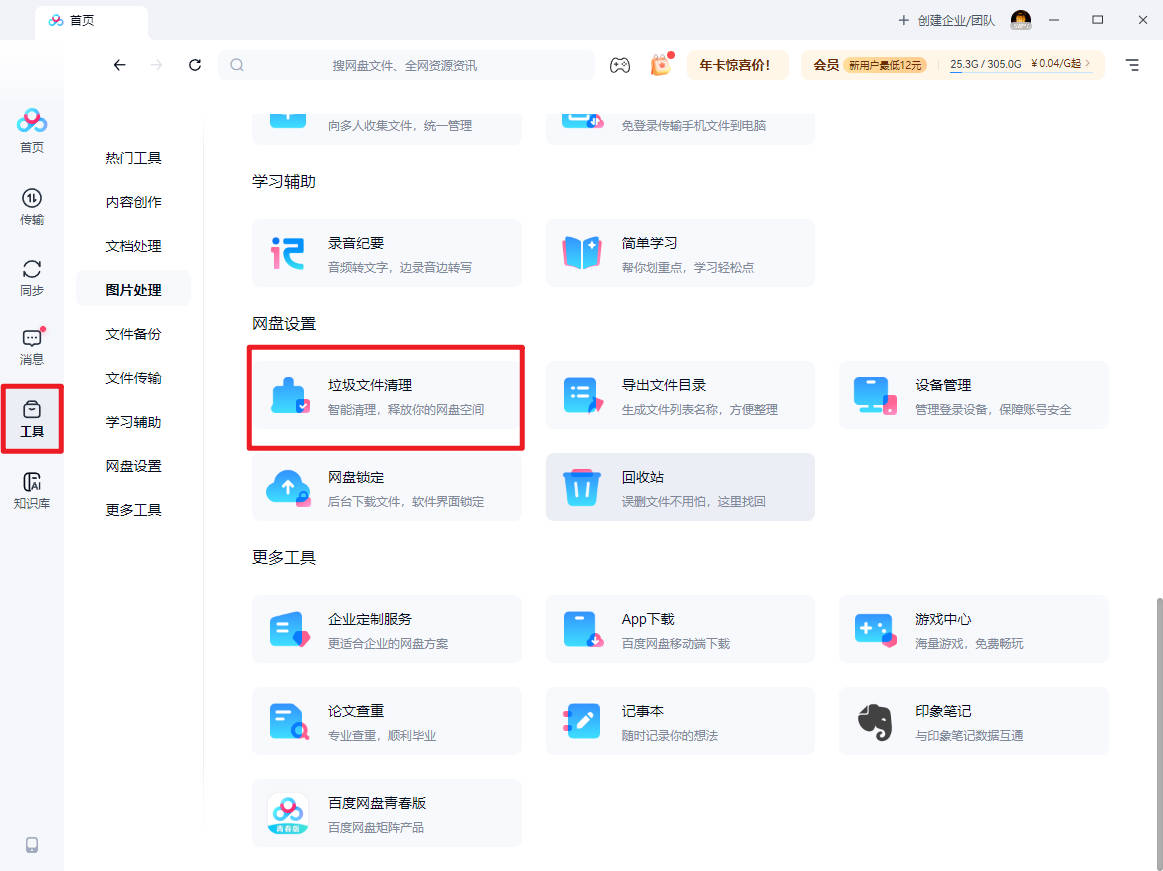Image resolution: width=1163 pixels, height=871 pixels.
Task: Click 与印象笔记数据互通 description text
Action: 969,735
